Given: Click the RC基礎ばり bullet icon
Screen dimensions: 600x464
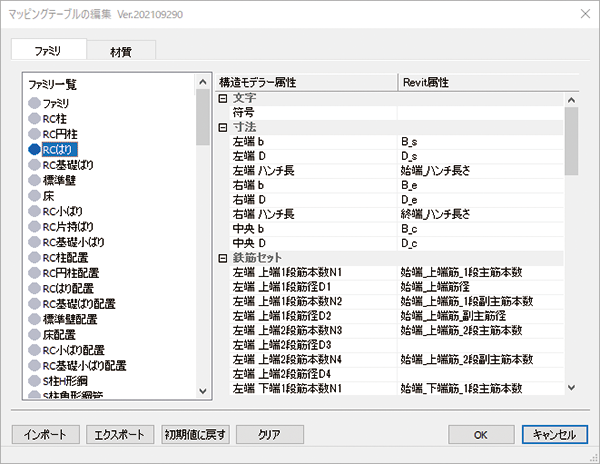Looking at the screenshot, I should coord(35,165).
